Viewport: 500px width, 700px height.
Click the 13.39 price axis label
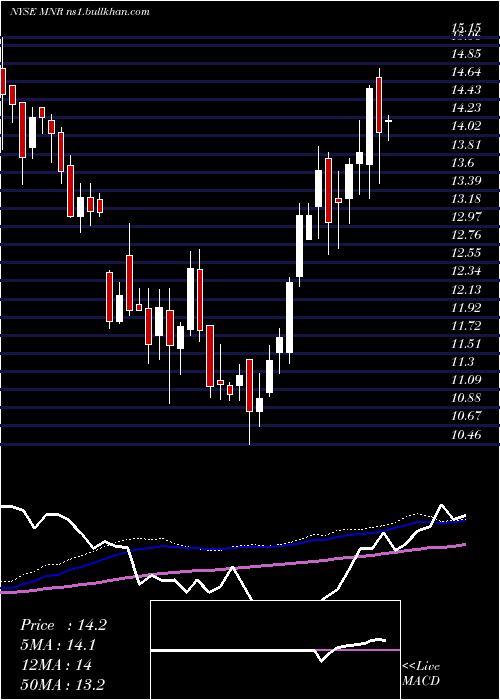pos(466,181)
